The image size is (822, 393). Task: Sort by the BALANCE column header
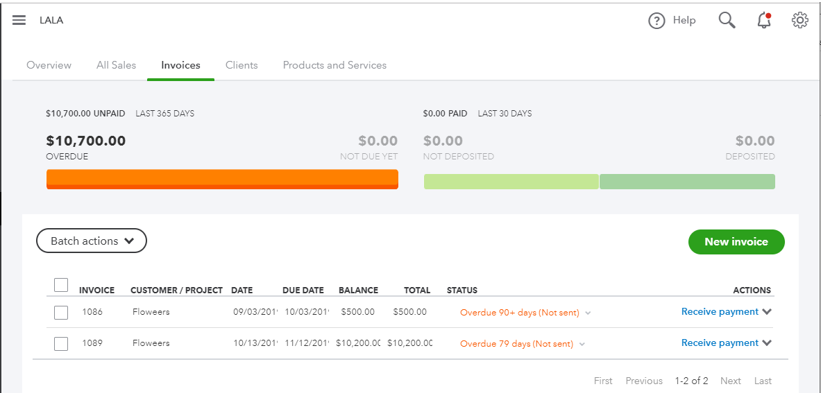click(359, 290)
